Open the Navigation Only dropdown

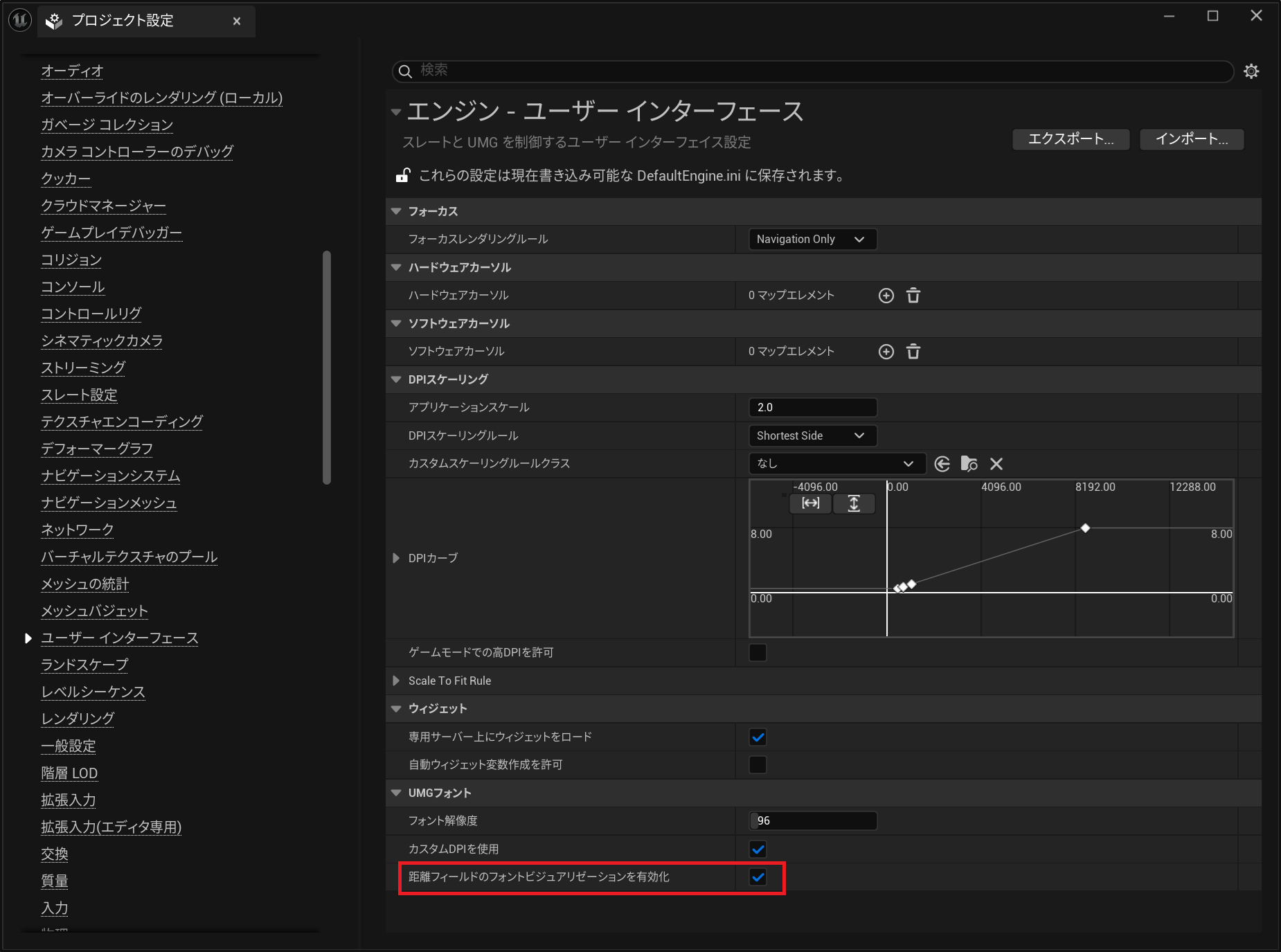pyautogui.click(x=812, y=240)
